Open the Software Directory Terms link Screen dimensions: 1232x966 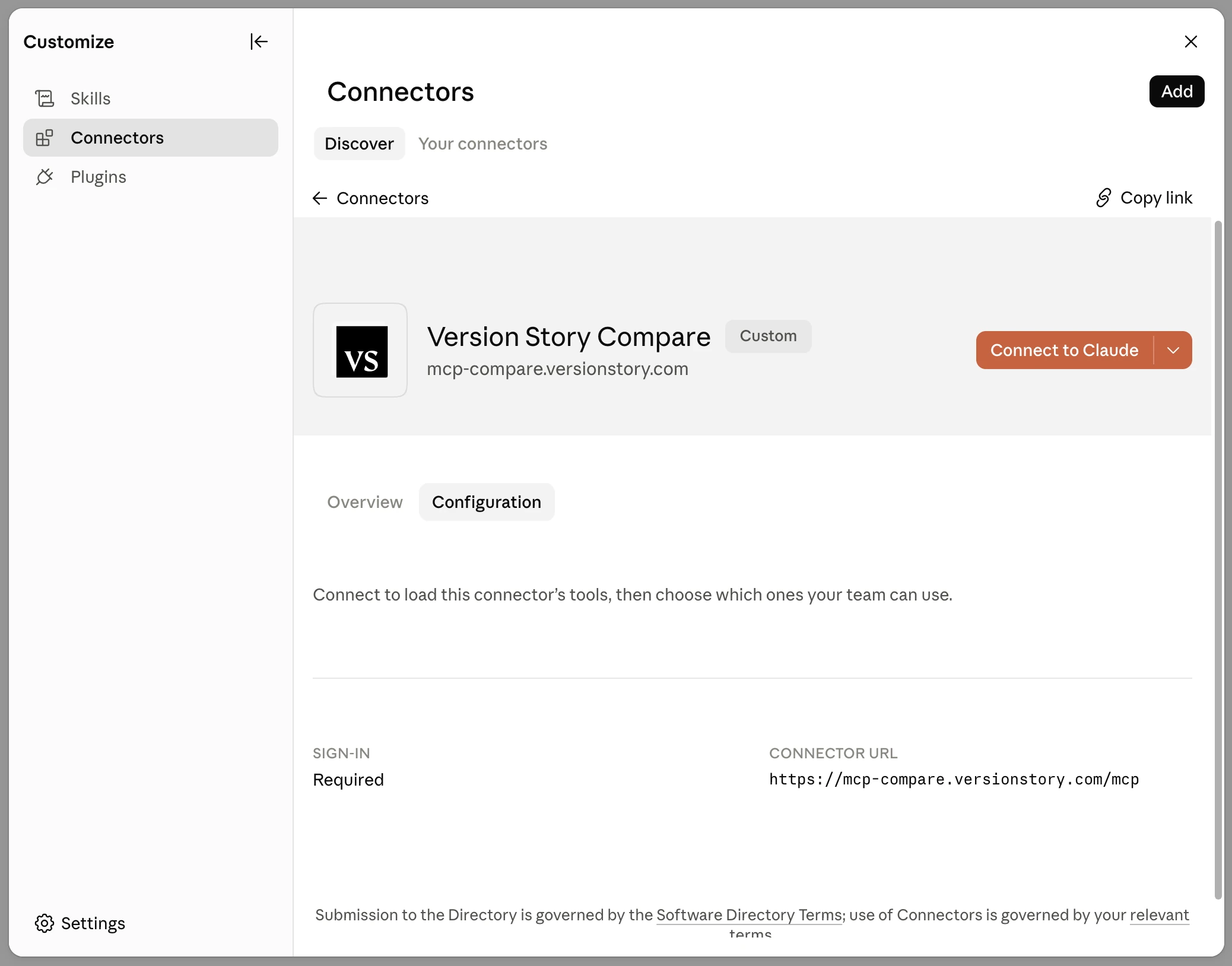[750, 915]
